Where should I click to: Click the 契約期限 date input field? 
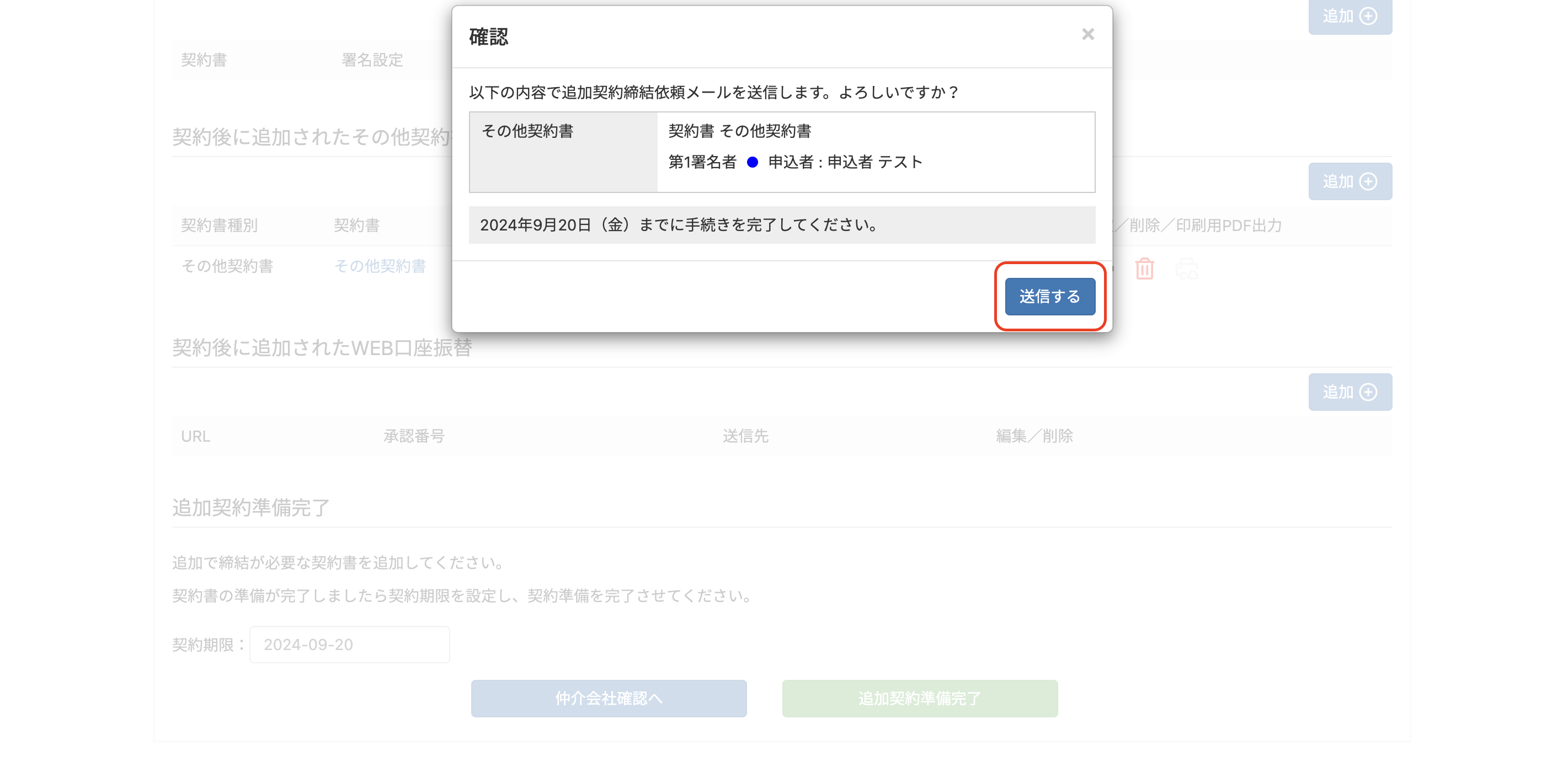point(349,644)
